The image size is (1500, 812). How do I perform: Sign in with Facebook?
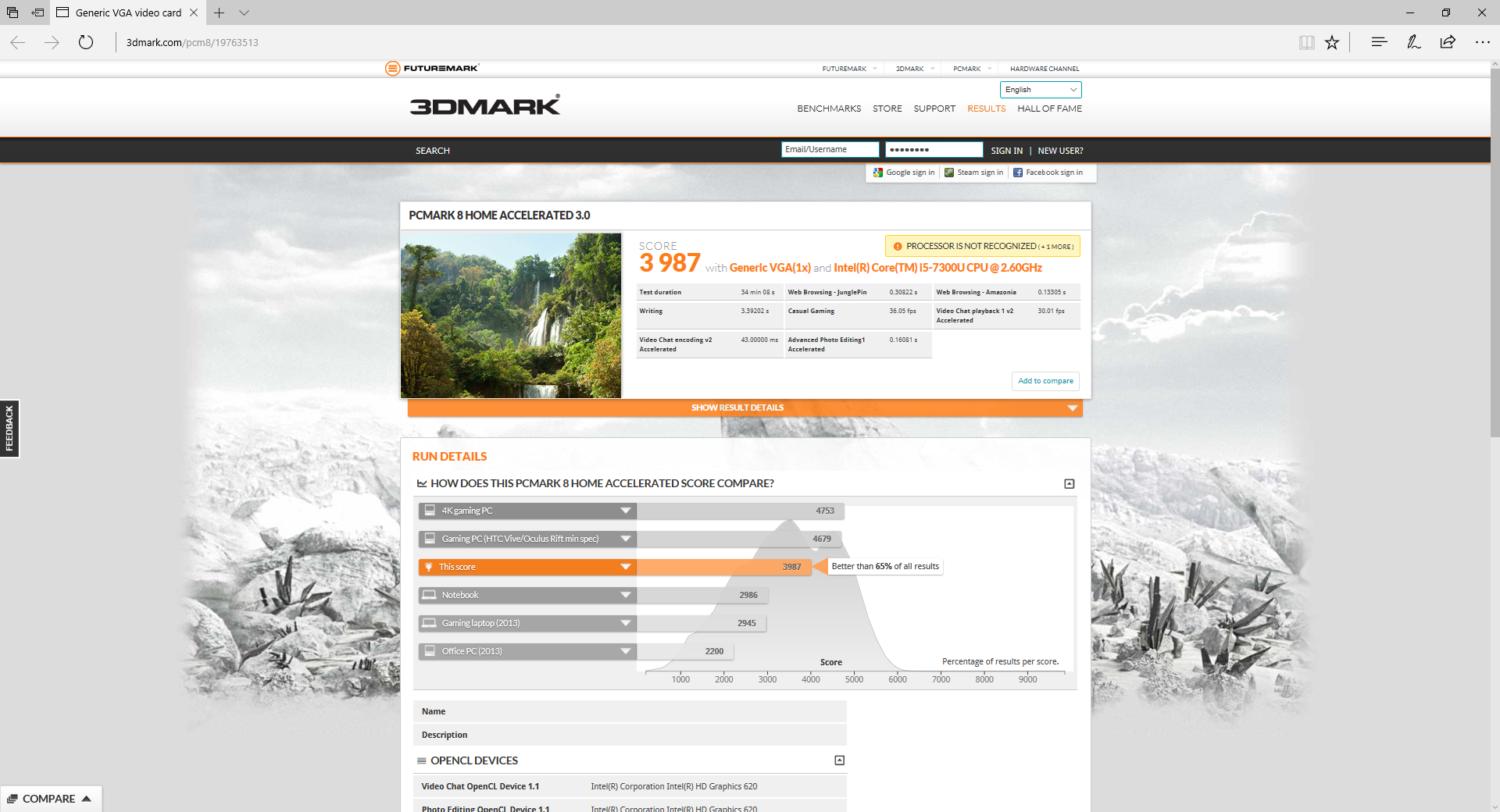pyautogui.click(x=1048, y=173)
